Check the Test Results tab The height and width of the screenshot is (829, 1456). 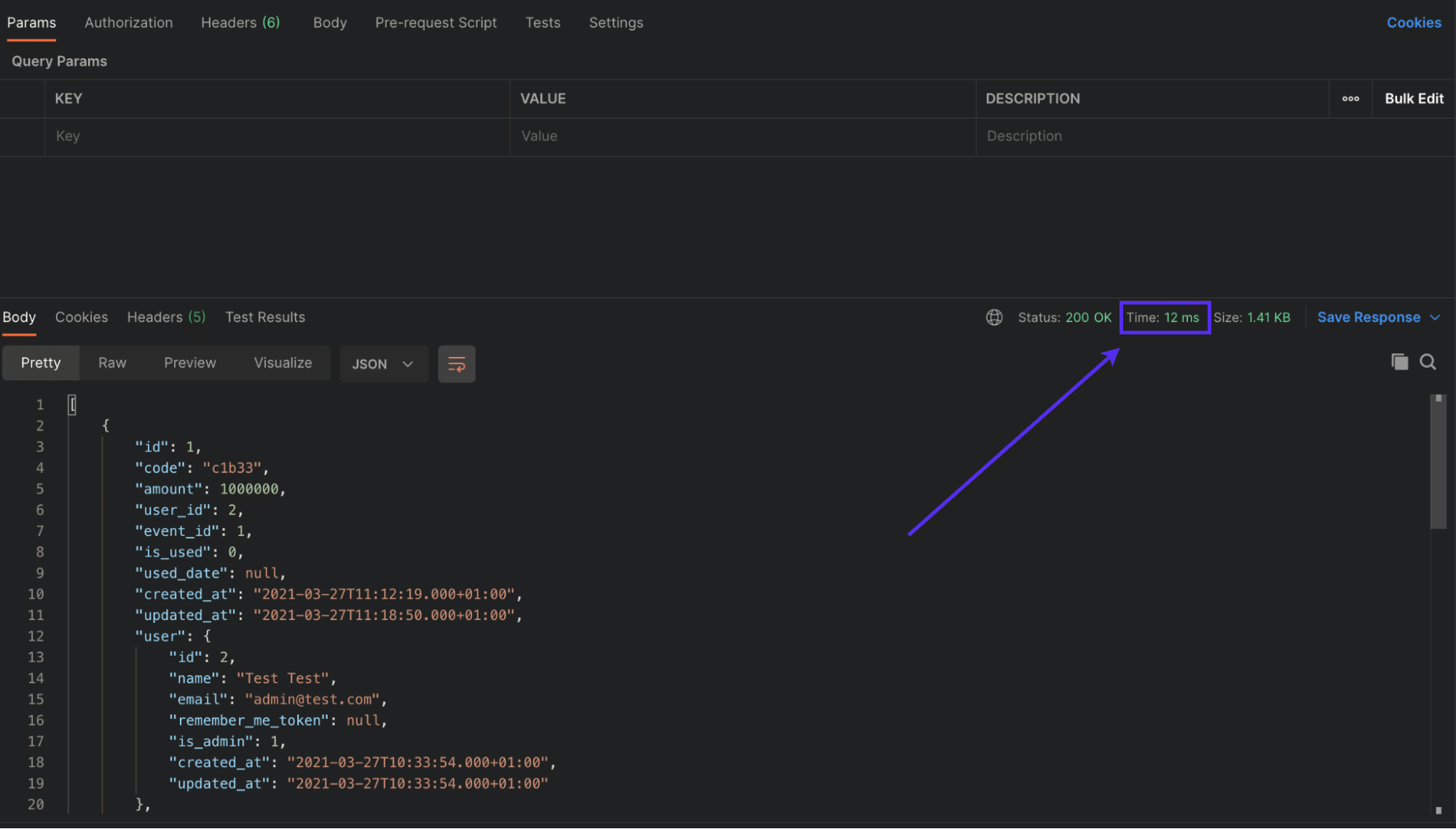[x=265, y=317]
